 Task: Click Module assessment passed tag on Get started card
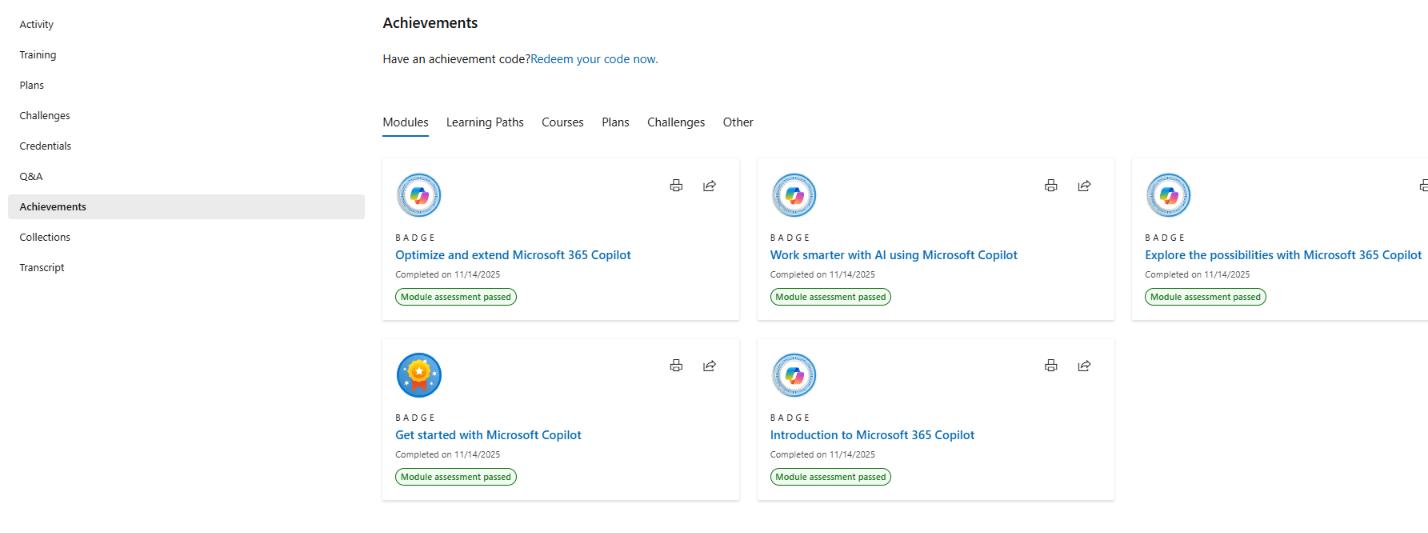pyautogui.click(x=456, y=477)
